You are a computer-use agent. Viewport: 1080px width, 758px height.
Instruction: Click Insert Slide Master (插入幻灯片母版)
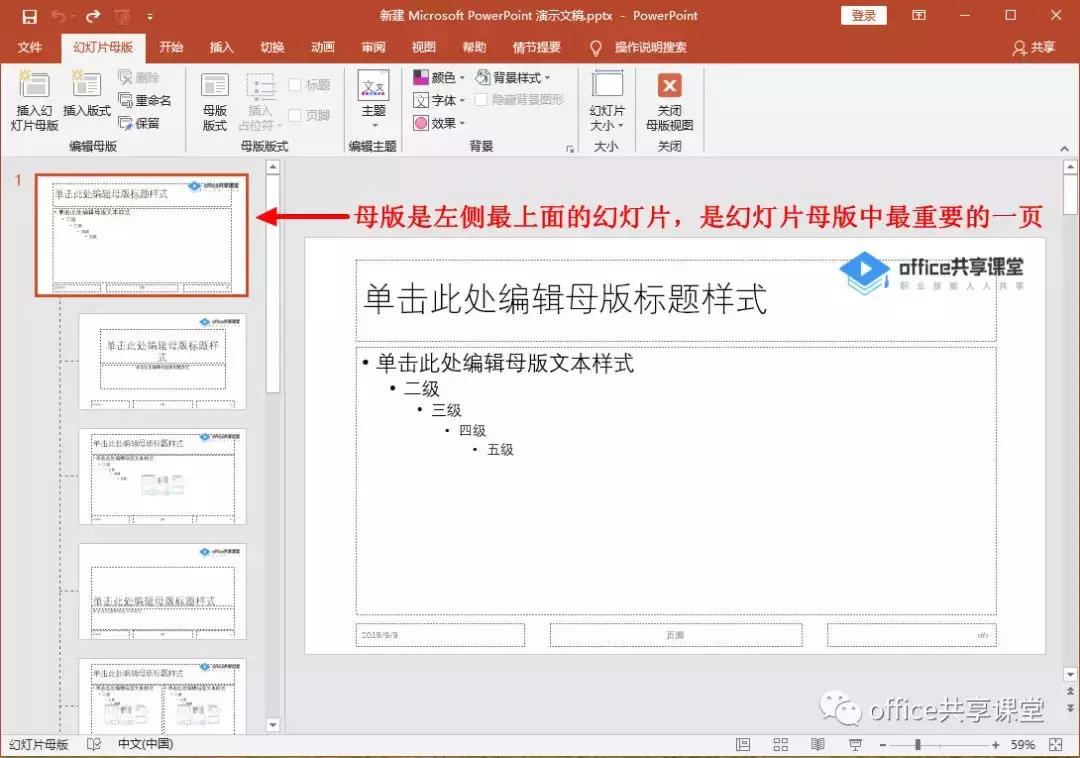34,101
